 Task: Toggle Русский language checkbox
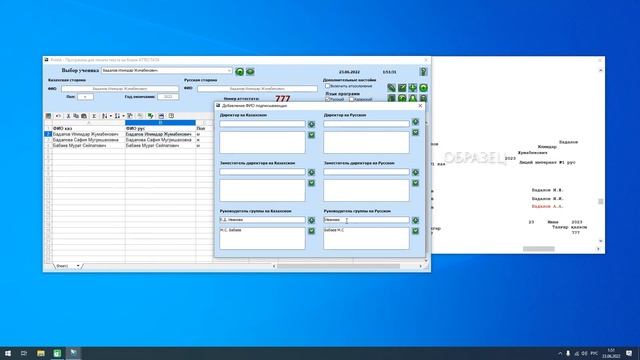tap(327, 99)
